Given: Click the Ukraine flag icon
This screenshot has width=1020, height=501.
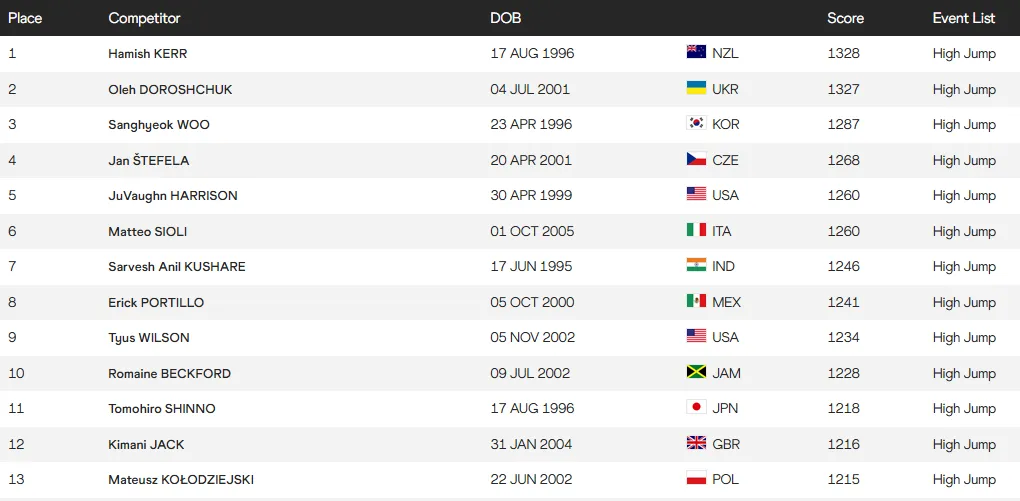Looking at the screenshot, I should (x=696, y=88).
